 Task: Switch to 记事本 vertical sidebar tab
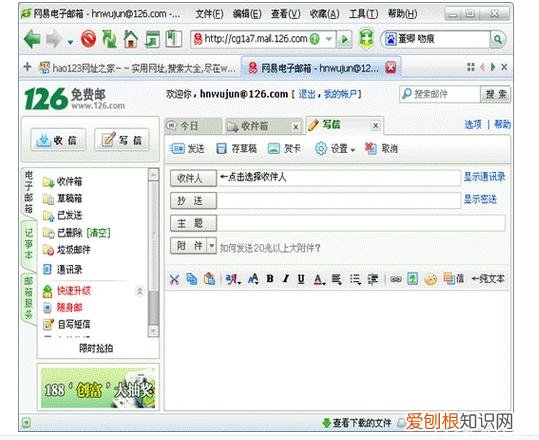[29, 244]
